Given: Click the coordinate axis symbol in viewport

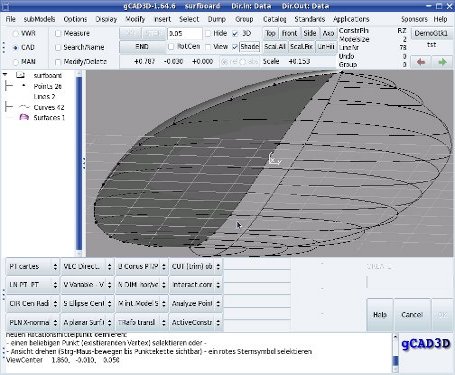Looking at the screenshot, I should tap(275, 158).
